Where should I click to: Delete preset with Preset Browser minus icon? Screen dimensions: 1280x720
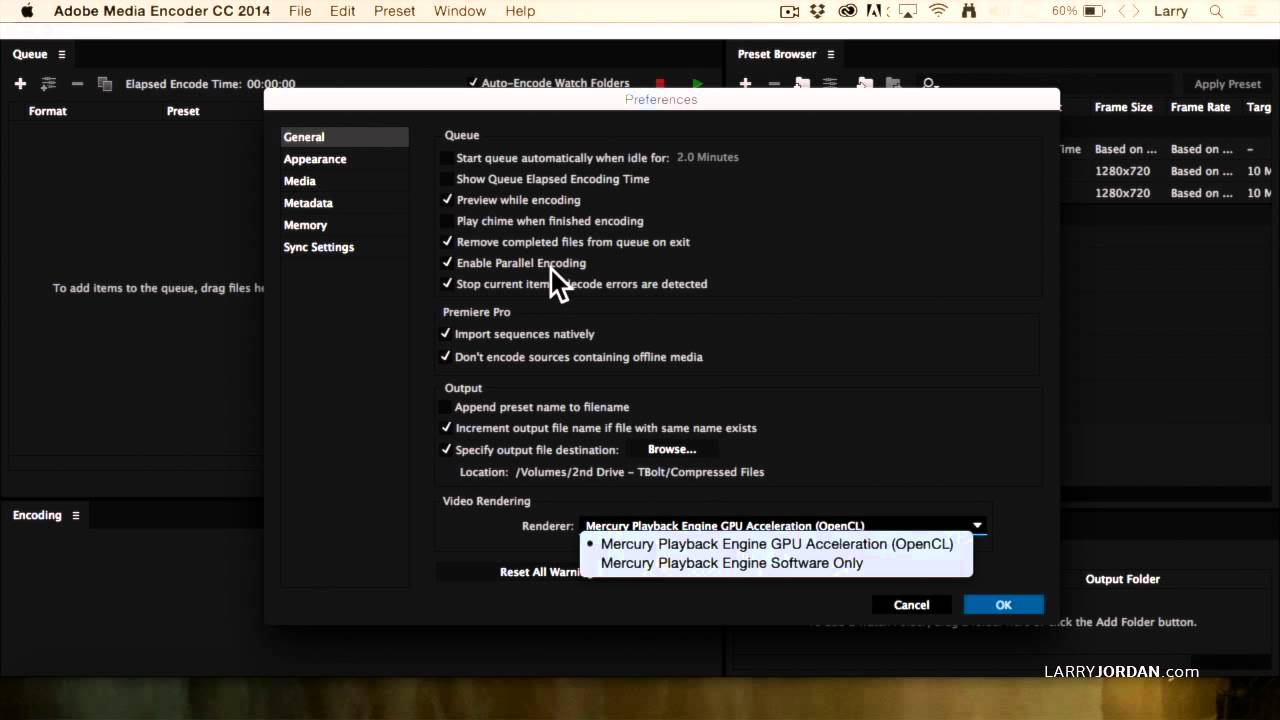pyautogui.click(x=773, y=84)
